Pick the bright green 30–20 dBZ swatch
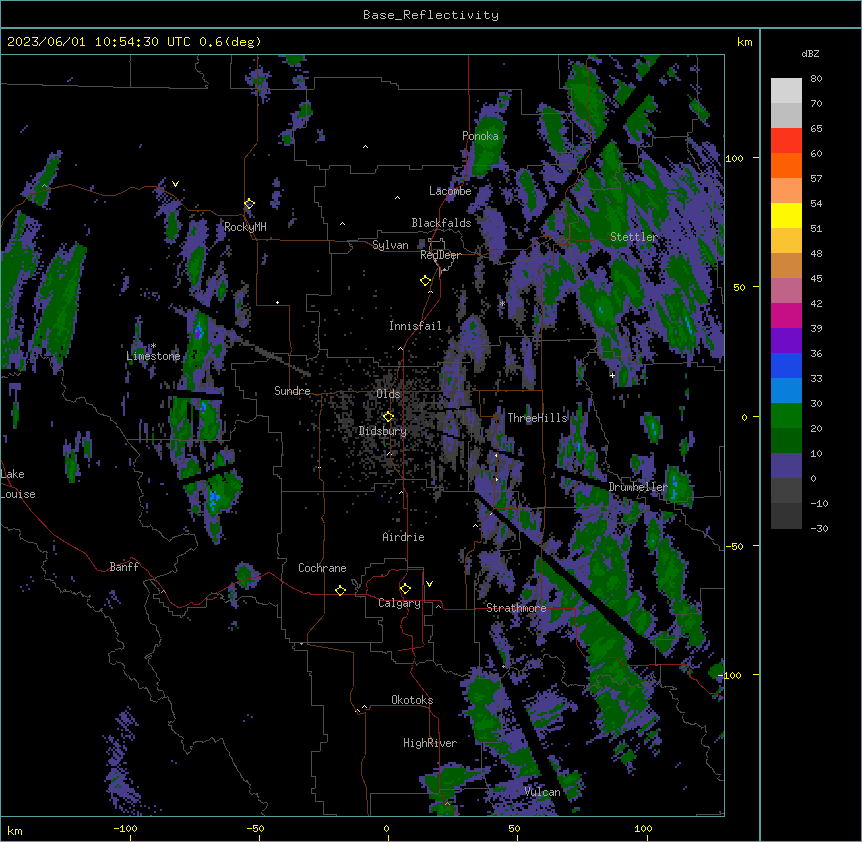Image resolution: width=862 pixels, height=842 pixels. click(786, 416)
